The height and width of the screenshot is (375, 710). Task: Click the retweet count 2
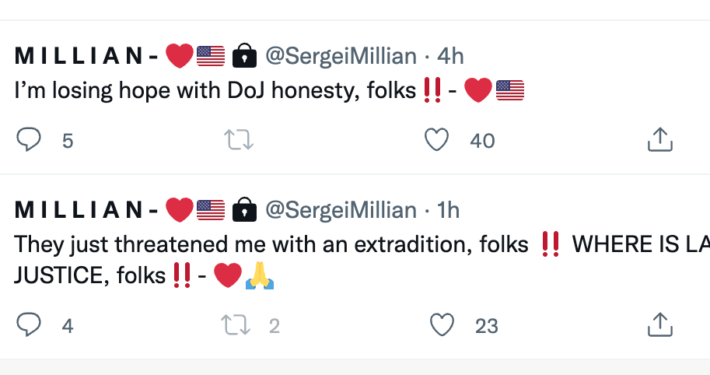(274, 326)
